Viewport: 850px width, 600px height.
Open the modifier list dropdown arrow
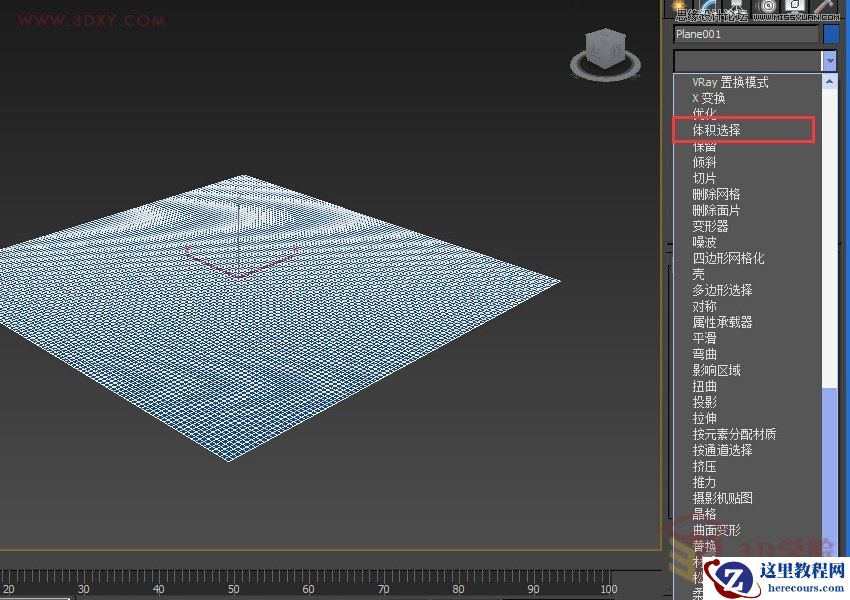click(x=828, y=61)
